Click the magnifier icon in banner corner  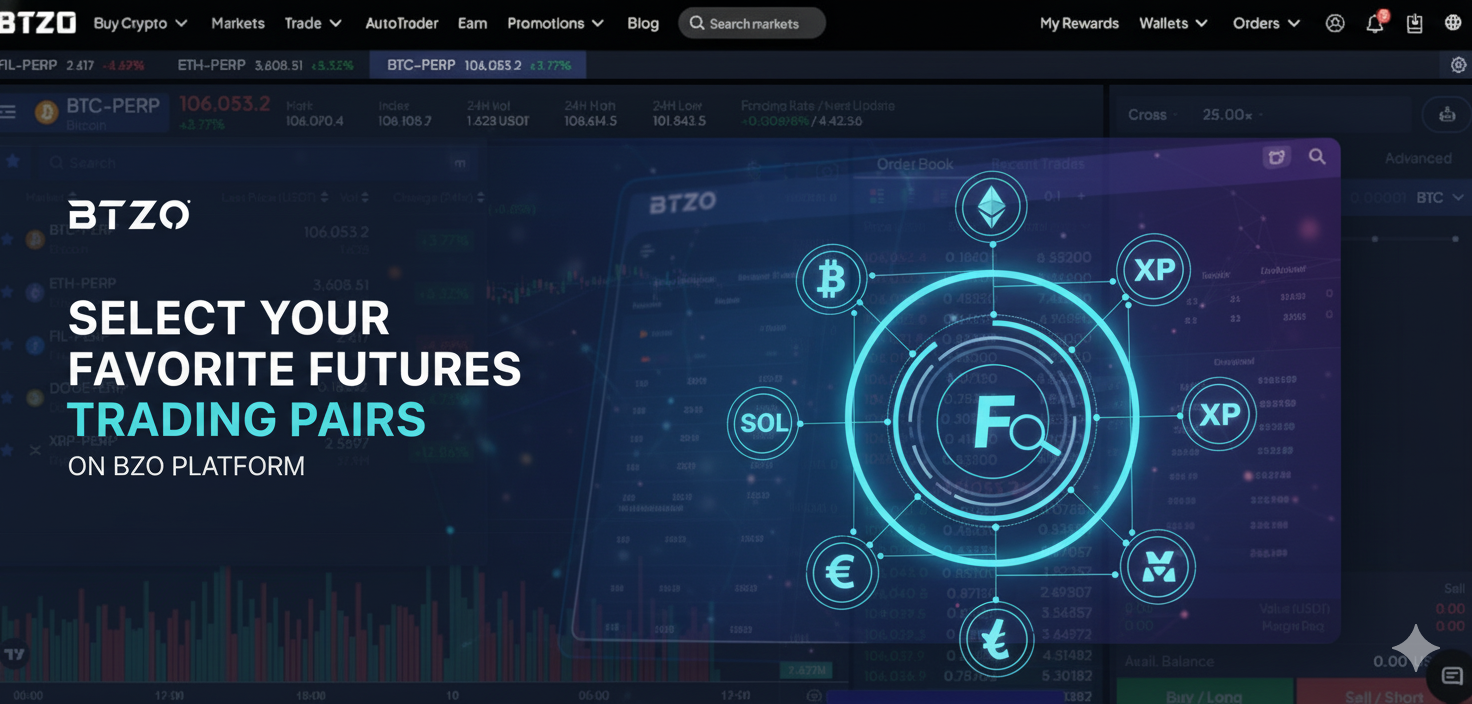[x=1317, y=157]
